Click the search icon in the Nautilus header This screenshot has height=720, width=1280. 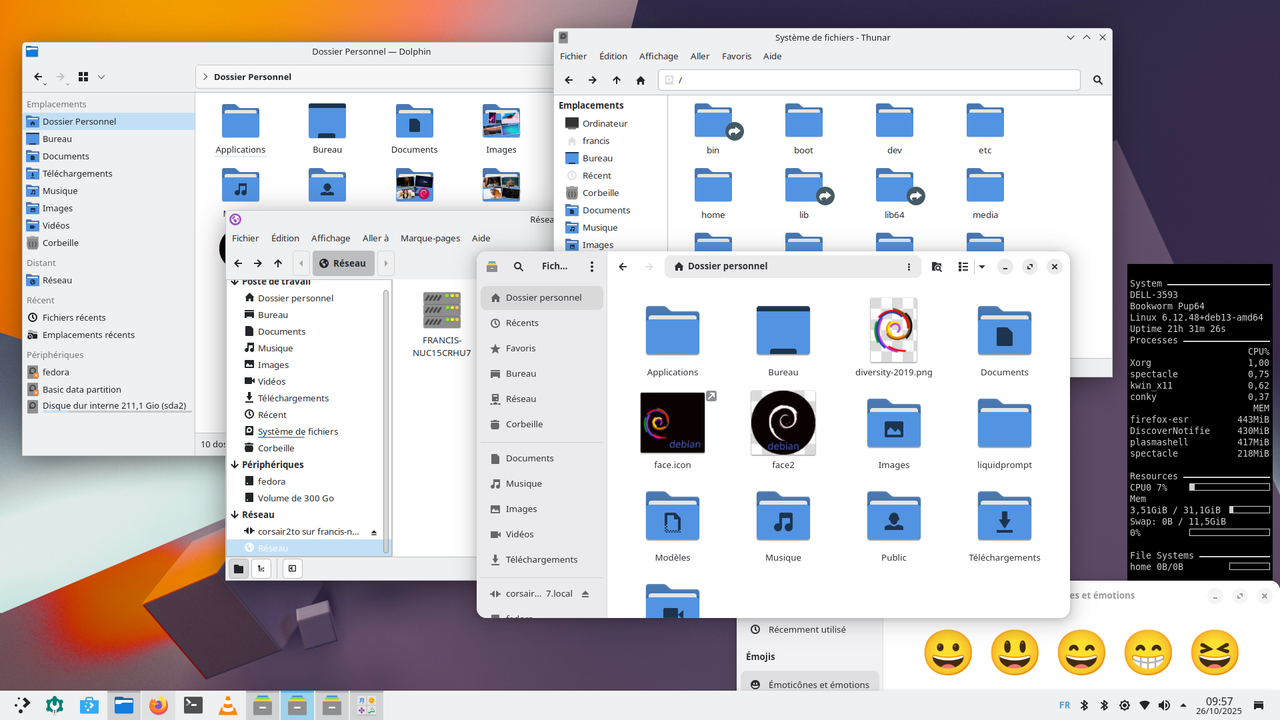tap(518, 267)
